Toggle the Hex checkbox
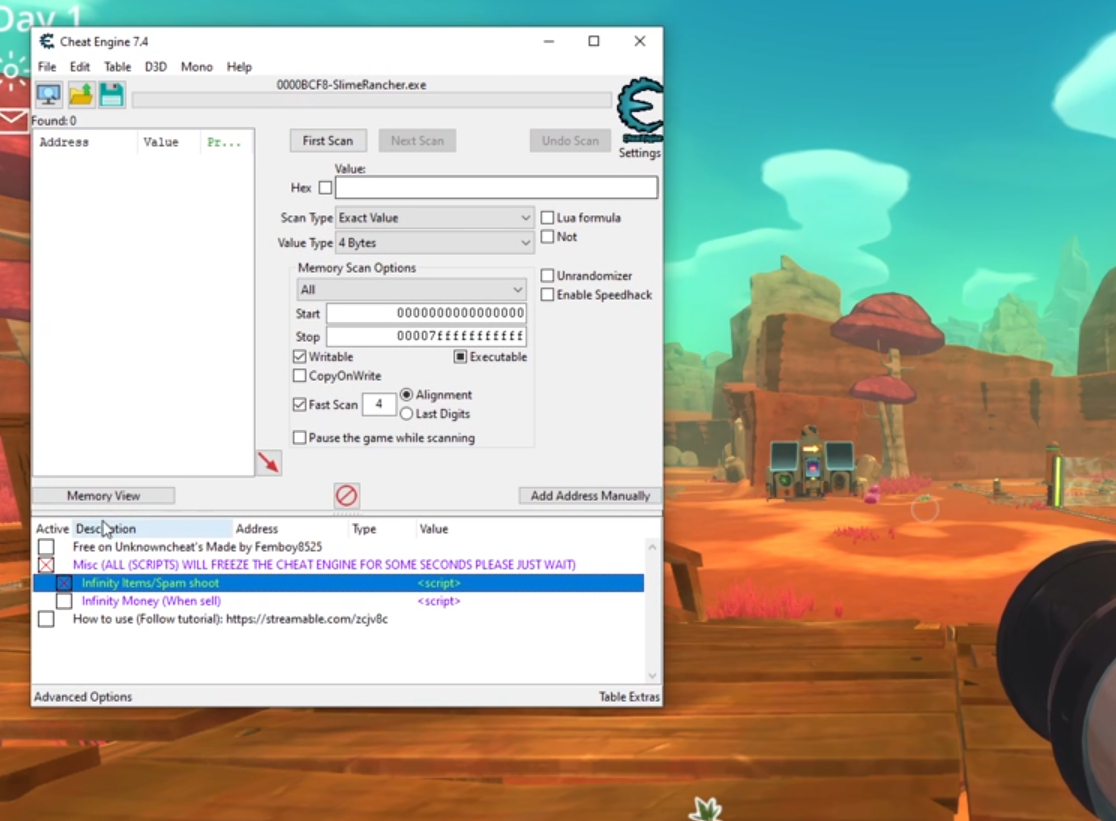 tap(325, 188)
